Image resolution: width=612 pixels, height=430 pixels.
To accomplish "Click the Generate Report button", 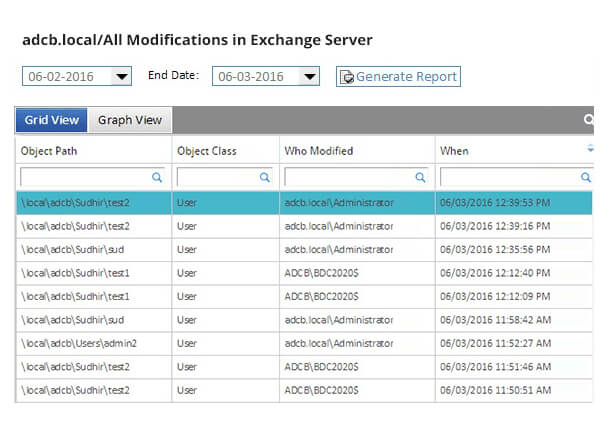I will click(398, 76).
